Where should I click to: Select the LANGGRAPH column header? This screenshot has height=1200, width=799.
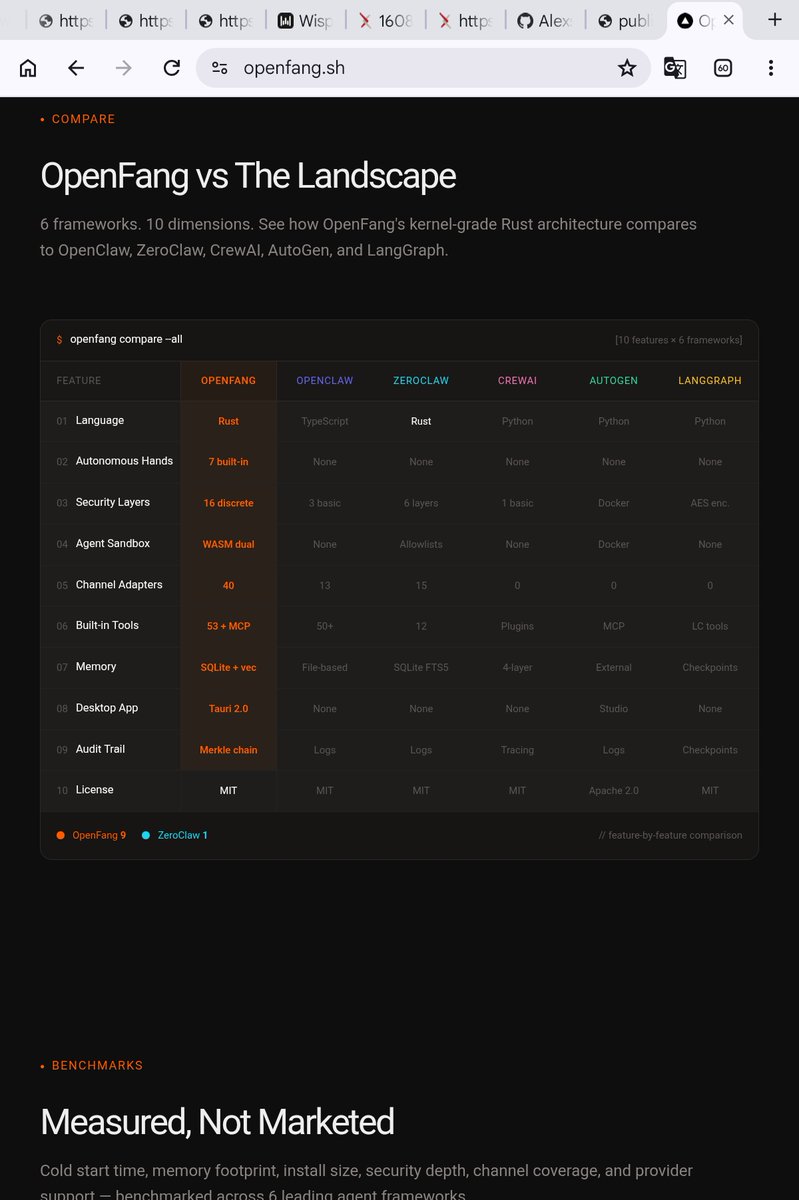[x=710, y=381]
